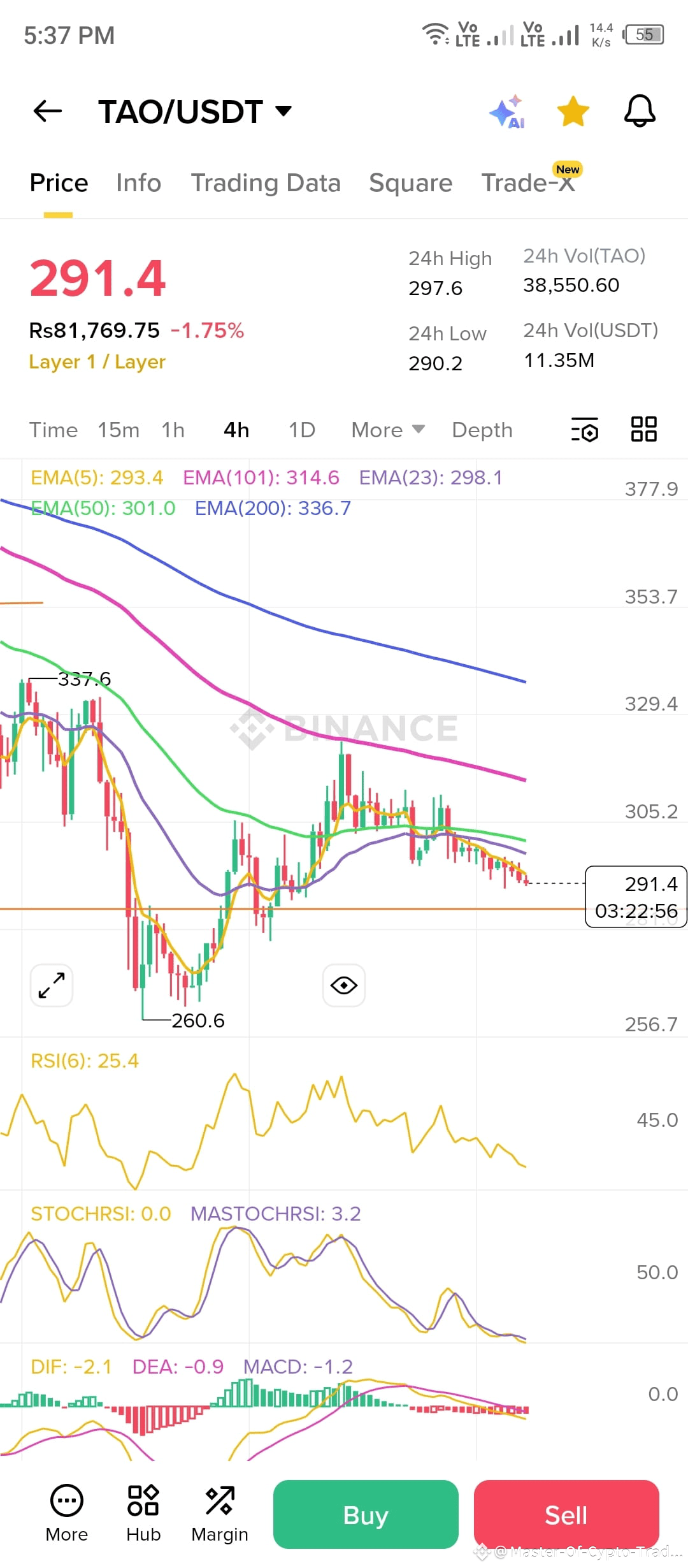Screen dimensions: 688x1568
Task: Tap the Wi-Fi status icon
Action: (x=436, y=34)
